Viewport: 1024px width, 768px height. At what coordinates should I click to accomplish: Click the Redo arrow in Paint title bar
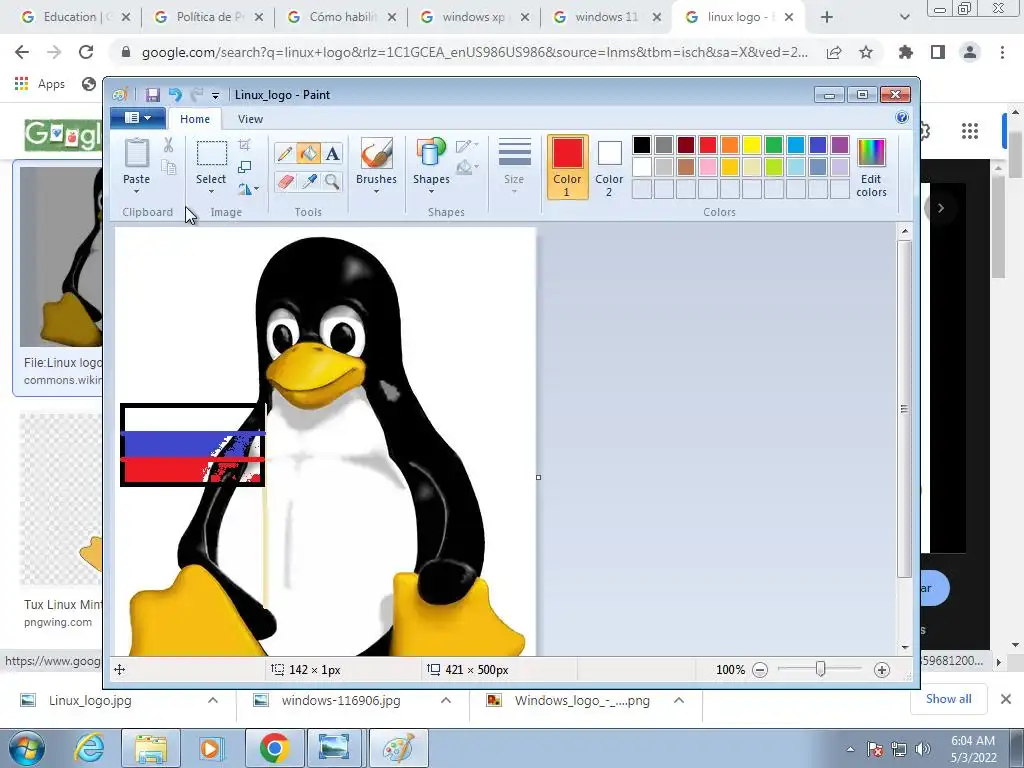pos(196,95)
